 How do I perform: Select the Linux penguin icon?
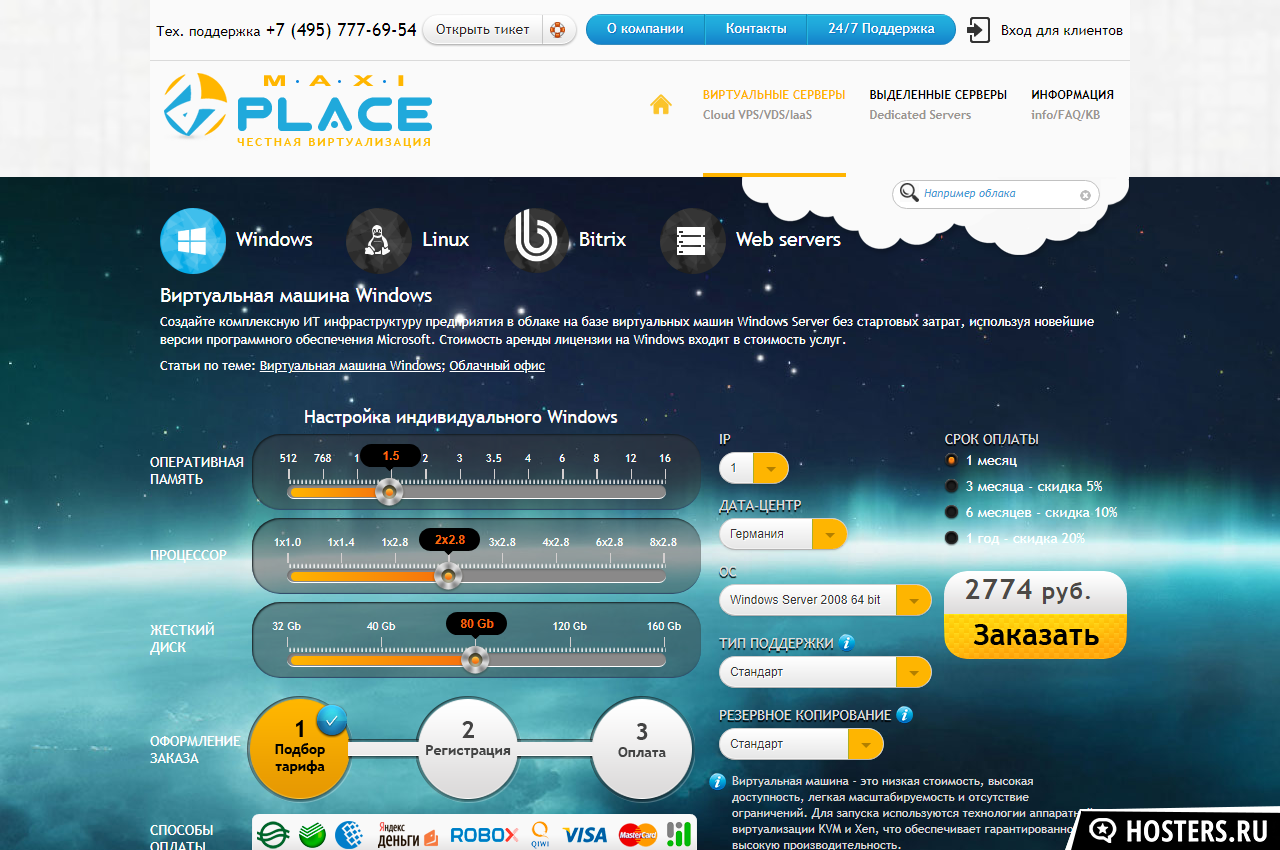pyautogui.click(x=378, y=241)
